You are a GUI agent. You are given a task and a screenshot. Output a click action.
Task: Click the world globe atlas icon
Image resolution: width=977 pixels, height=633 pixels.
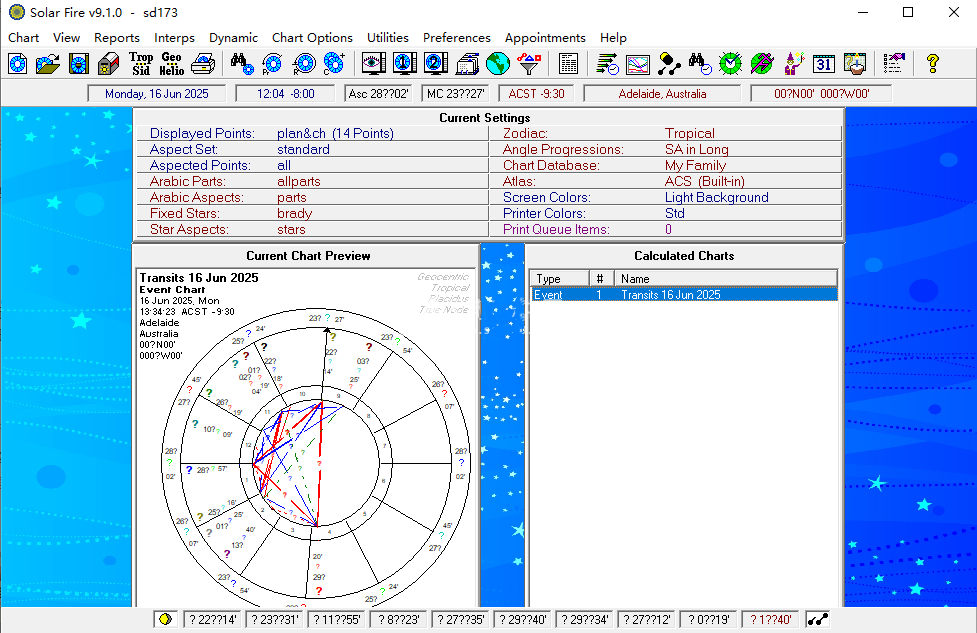(498, 64)
